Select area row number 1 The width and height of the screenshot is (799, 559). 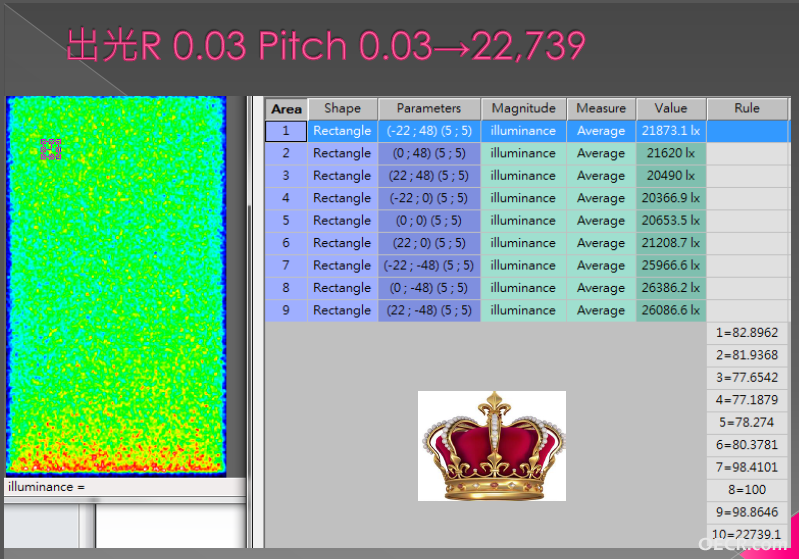(286, 131)
